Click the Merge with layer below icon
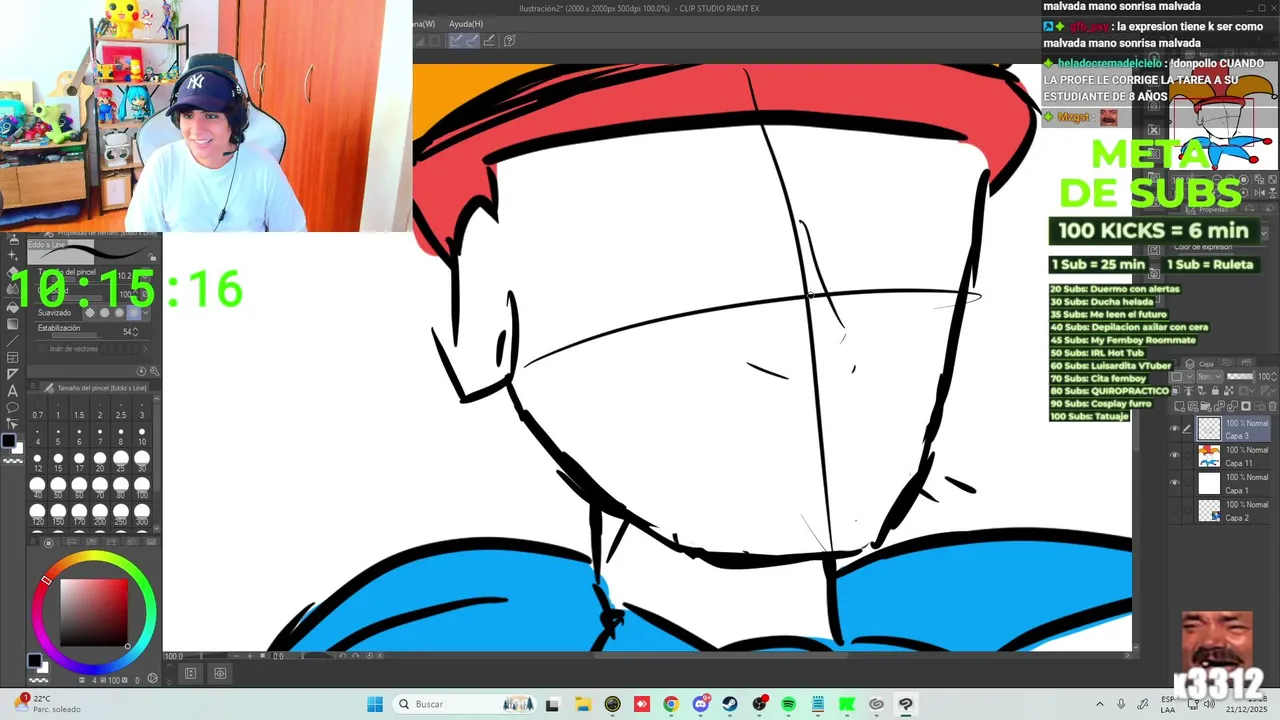The image size is (1280, 720). [1232, 406]
